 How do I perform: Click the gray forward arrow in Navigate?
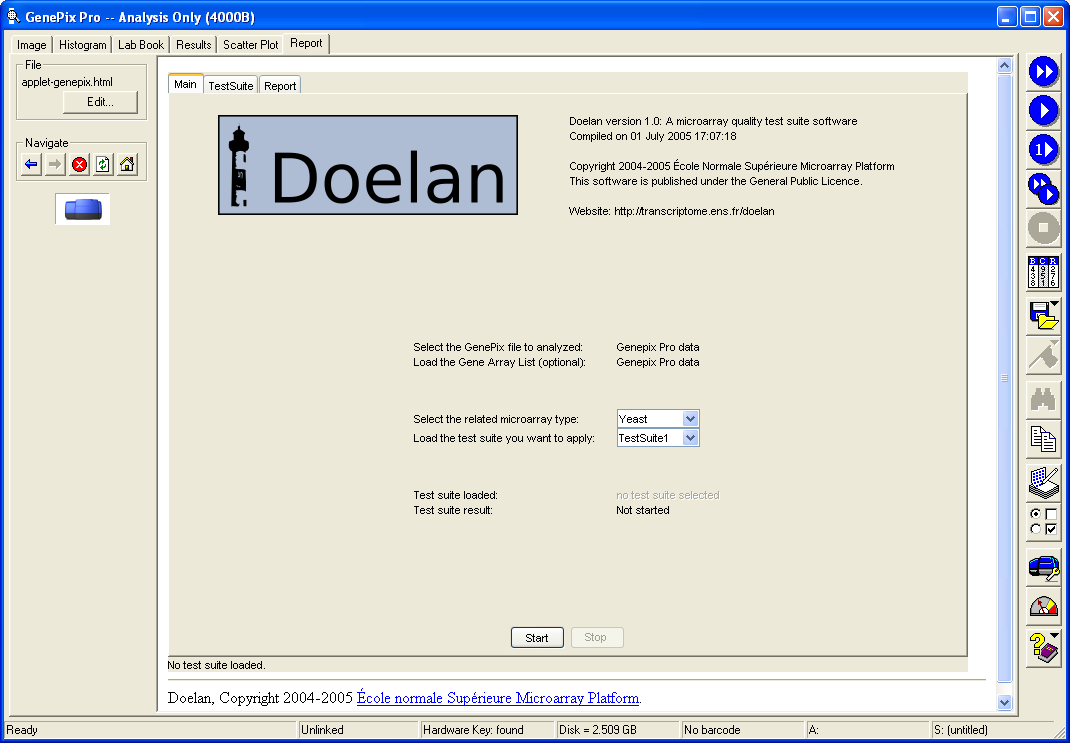click(55, 164)
